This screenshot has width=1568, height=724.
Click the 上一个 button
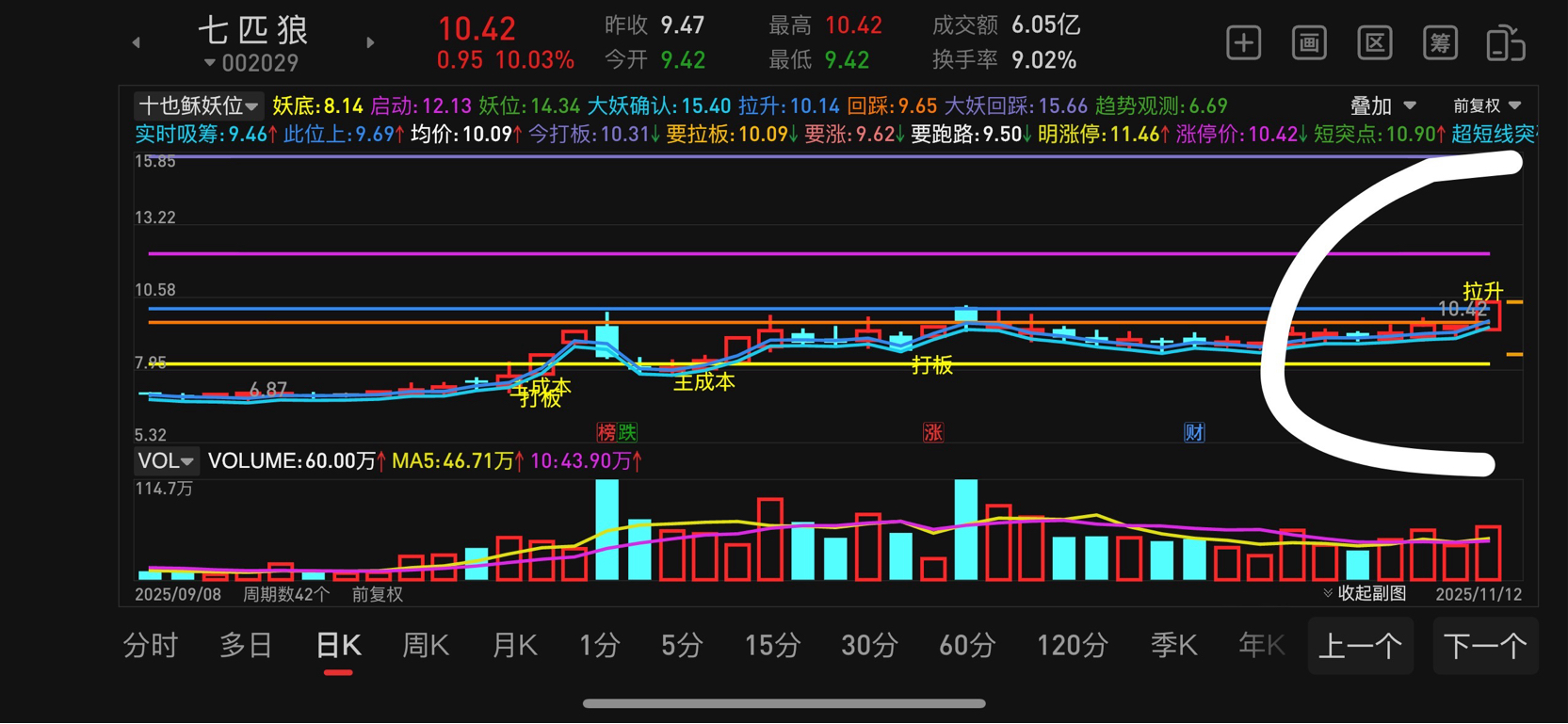[x=1361, y=646]
